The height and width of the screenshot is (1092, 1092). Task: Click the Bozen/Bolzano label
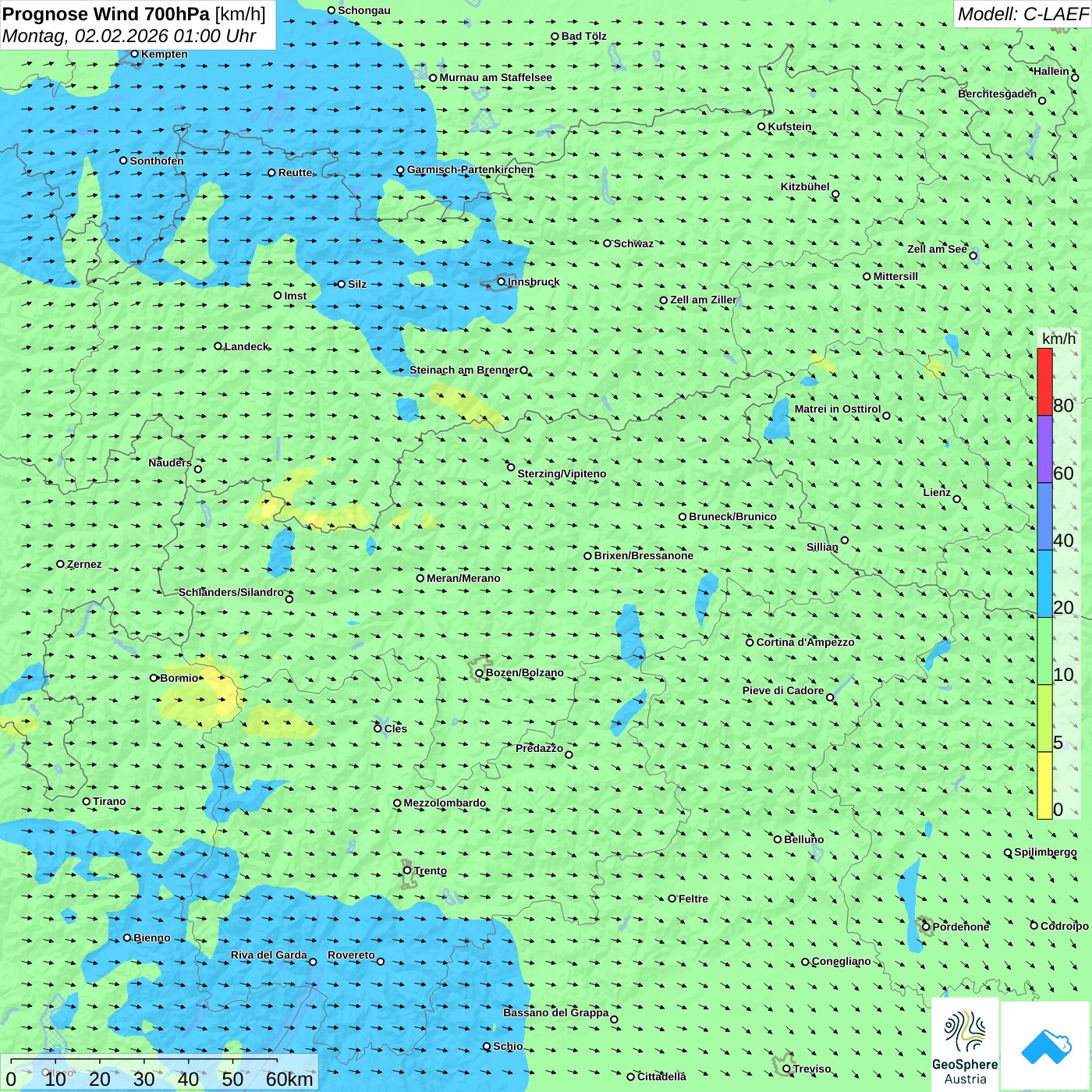coord(525,672)
